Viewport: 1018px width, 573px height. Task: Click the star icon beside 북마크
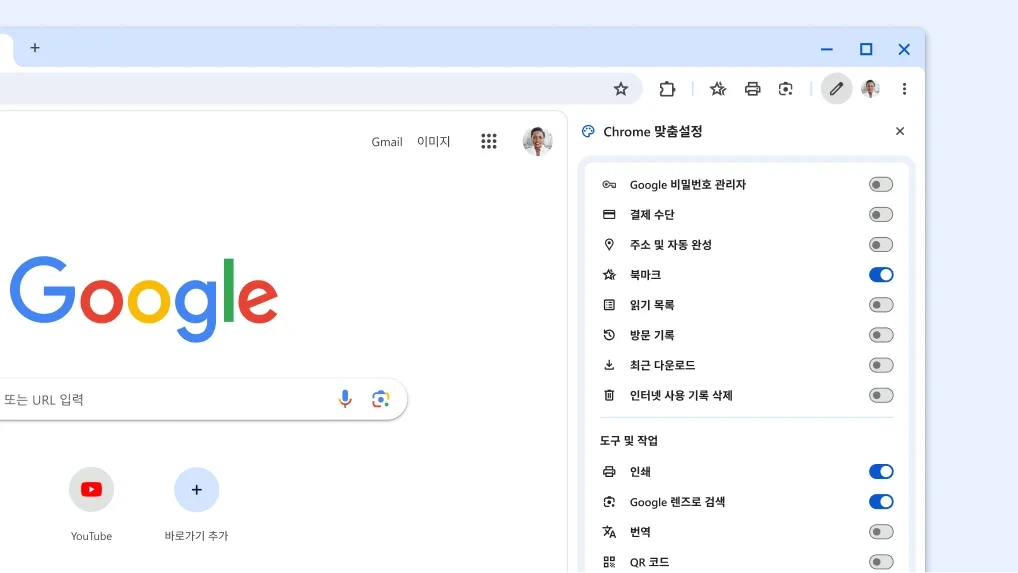(x=609, y=275)
